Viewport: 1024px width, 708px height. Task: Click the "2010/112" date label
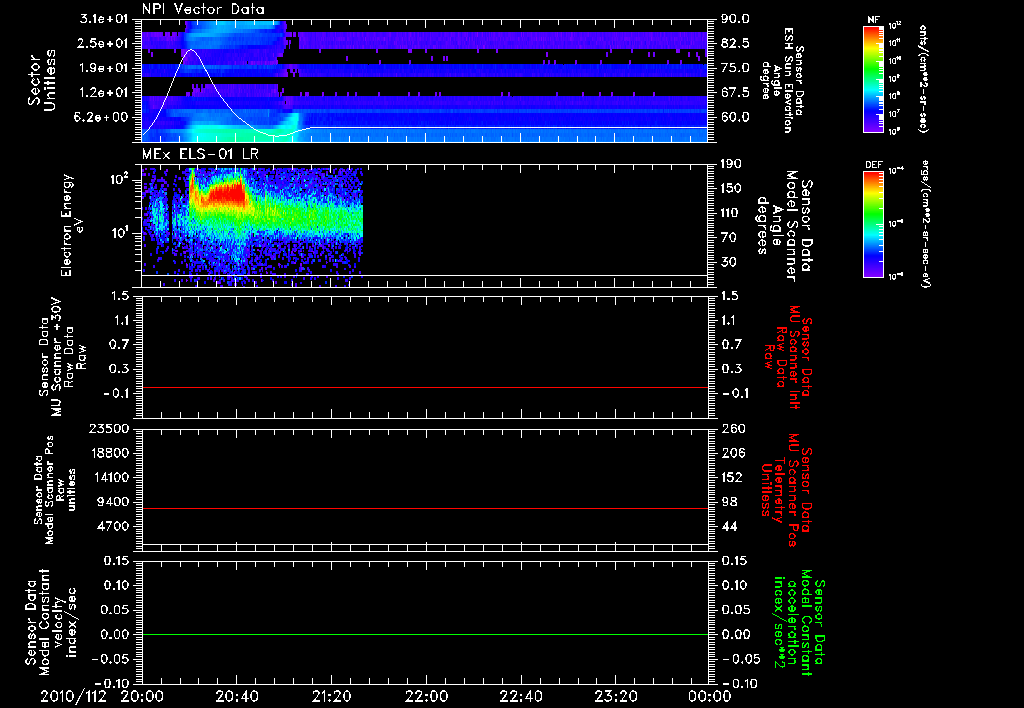point(73,696)
